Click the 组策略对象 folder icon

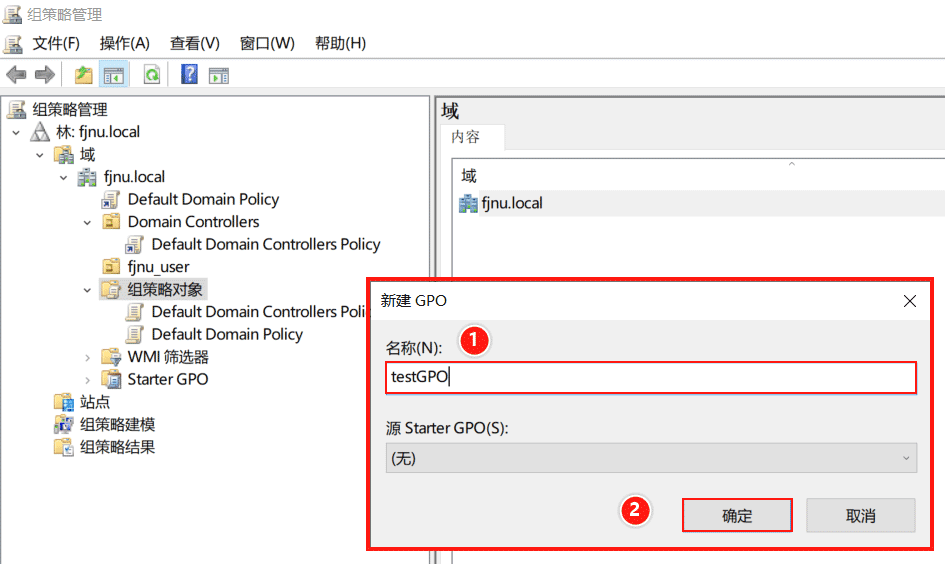111,289
